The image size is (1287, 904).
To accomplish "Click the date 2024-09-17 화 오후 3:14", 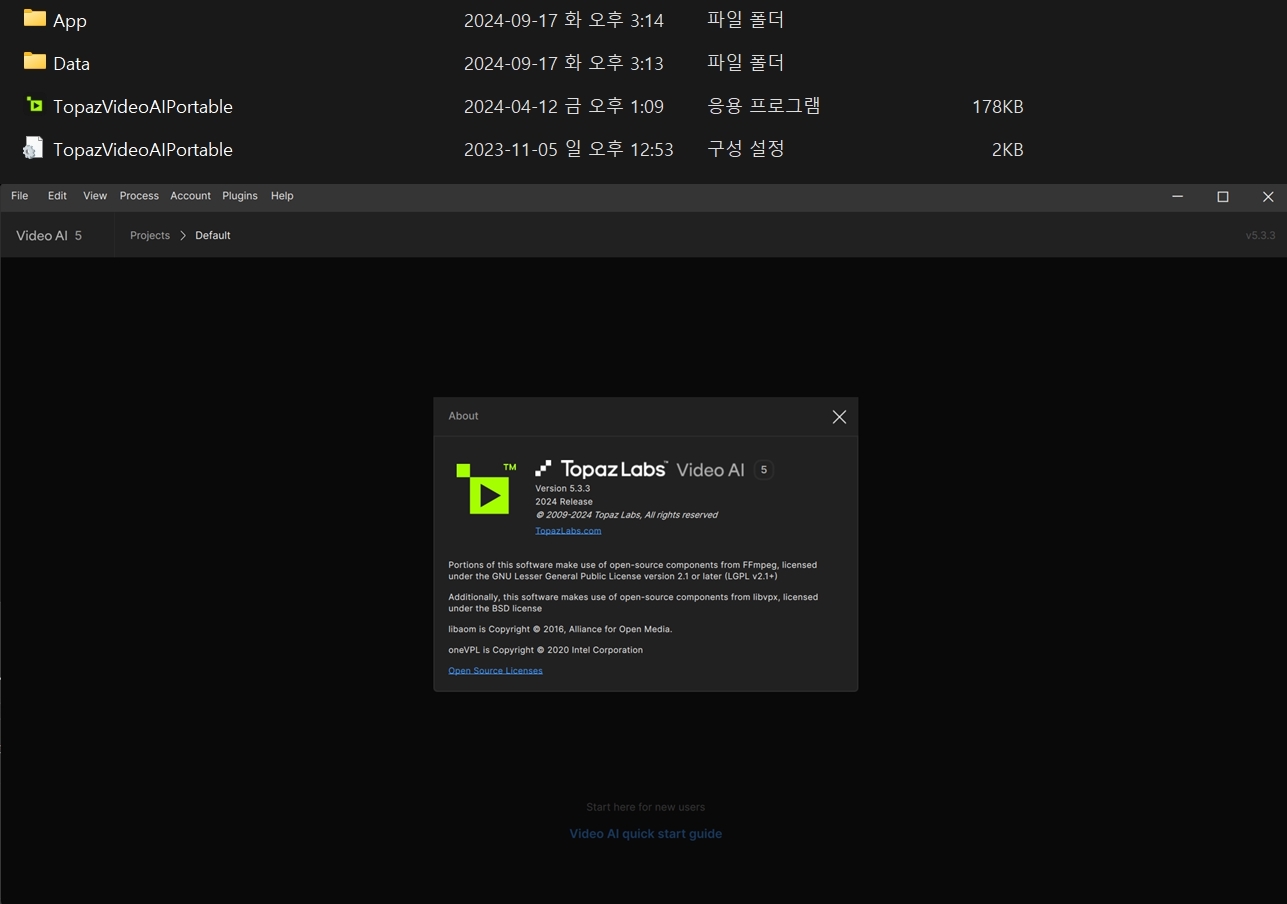I will pyautogui.click(x=564, y=21).
